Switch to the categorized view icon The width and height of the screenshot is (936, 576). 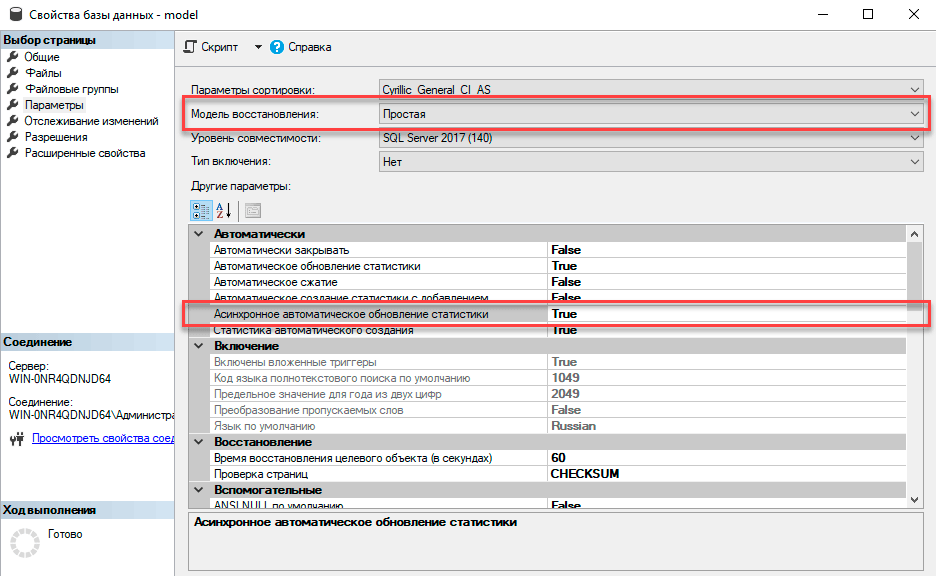[200, 211]
